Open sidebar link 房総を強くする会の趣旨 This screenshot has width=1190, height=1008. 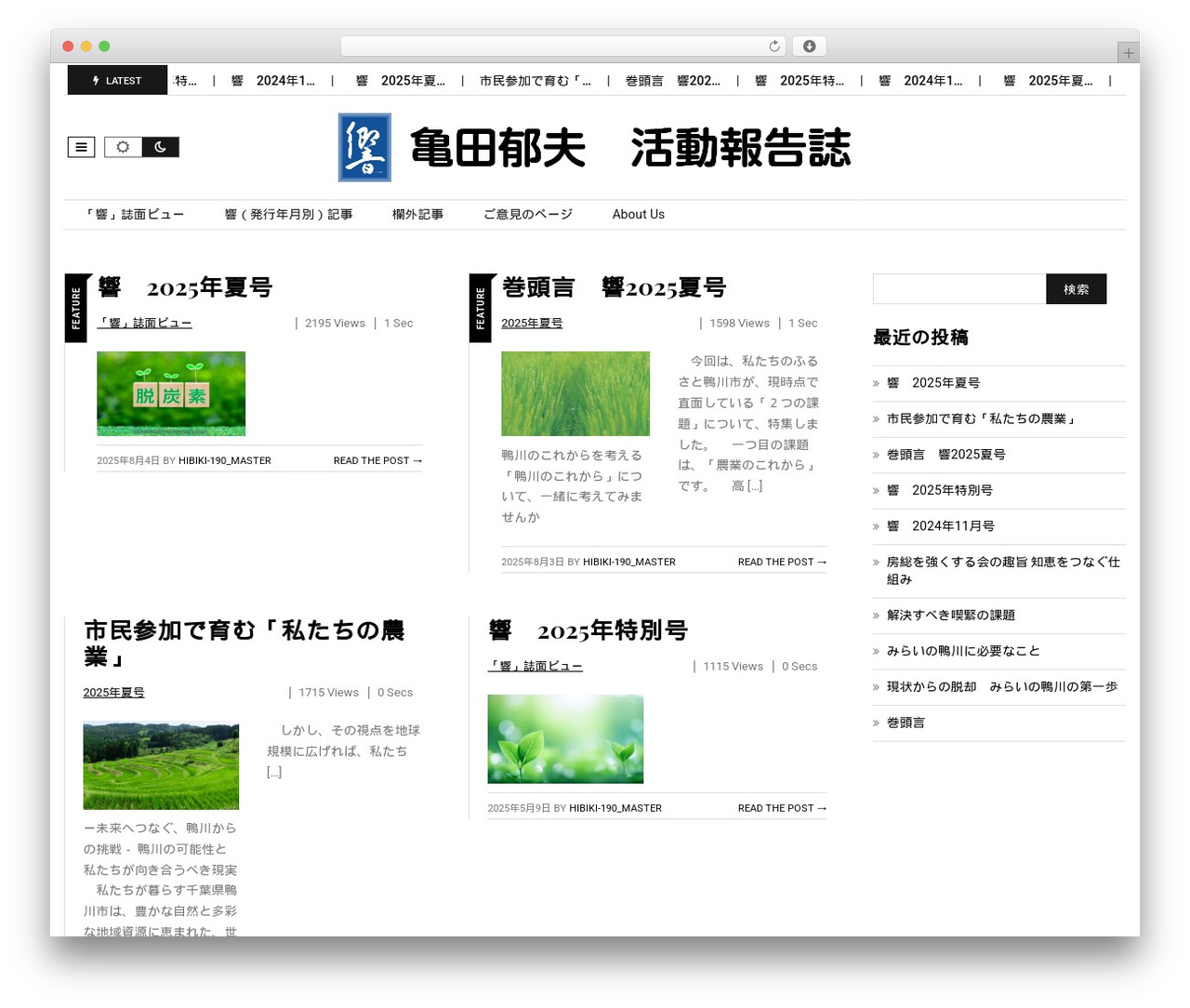coord(1003,570)
